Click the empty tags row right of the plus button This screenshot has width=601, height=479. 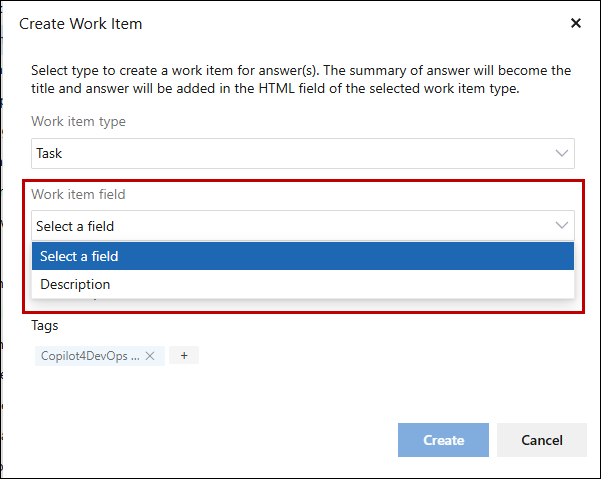click(380, 355)
